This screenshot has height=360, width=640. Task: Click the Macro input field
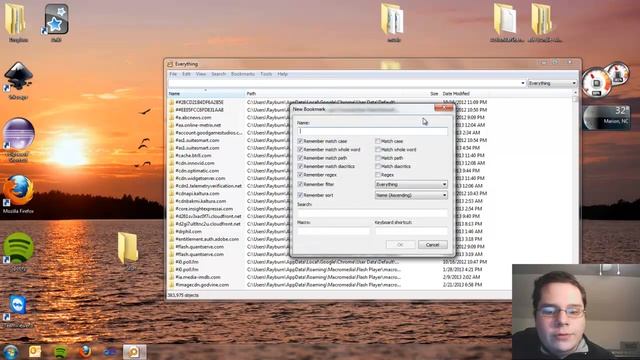click(333, 231)
